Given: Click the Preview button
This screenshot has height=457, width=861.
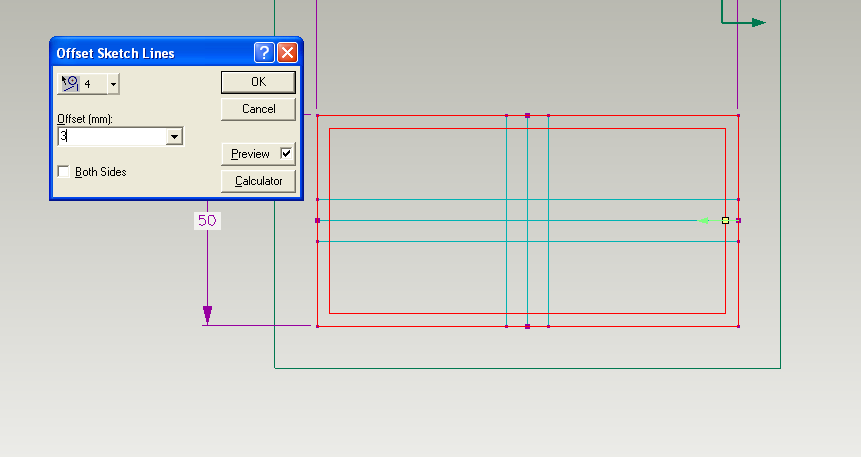Looking at the screenshot, I should (x=250, y=154).
